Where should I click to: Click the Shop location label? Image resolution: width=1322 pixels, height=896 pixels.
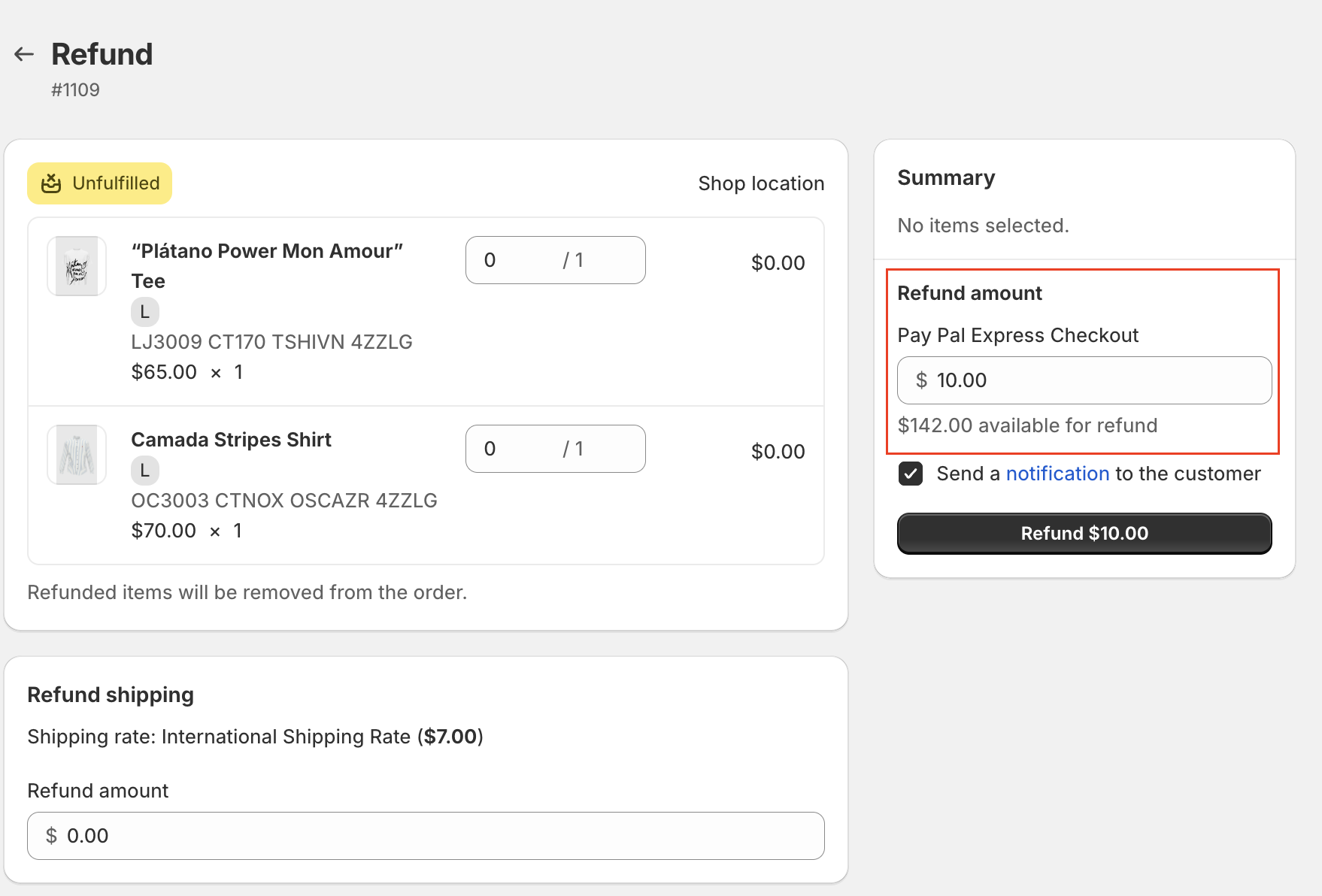click(x=761, y=183)
